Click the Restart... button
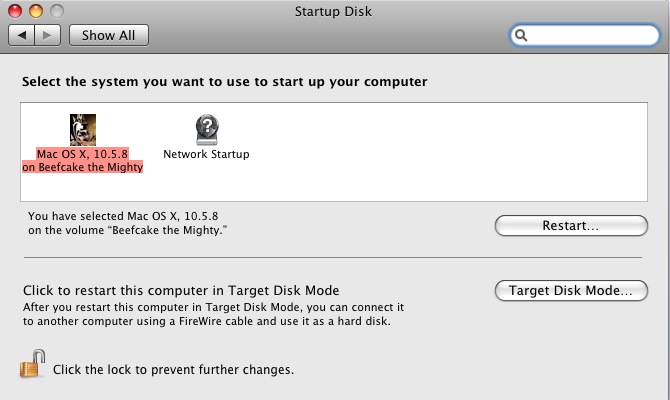Screen dimensions: 670x400 tap(571, 225)
